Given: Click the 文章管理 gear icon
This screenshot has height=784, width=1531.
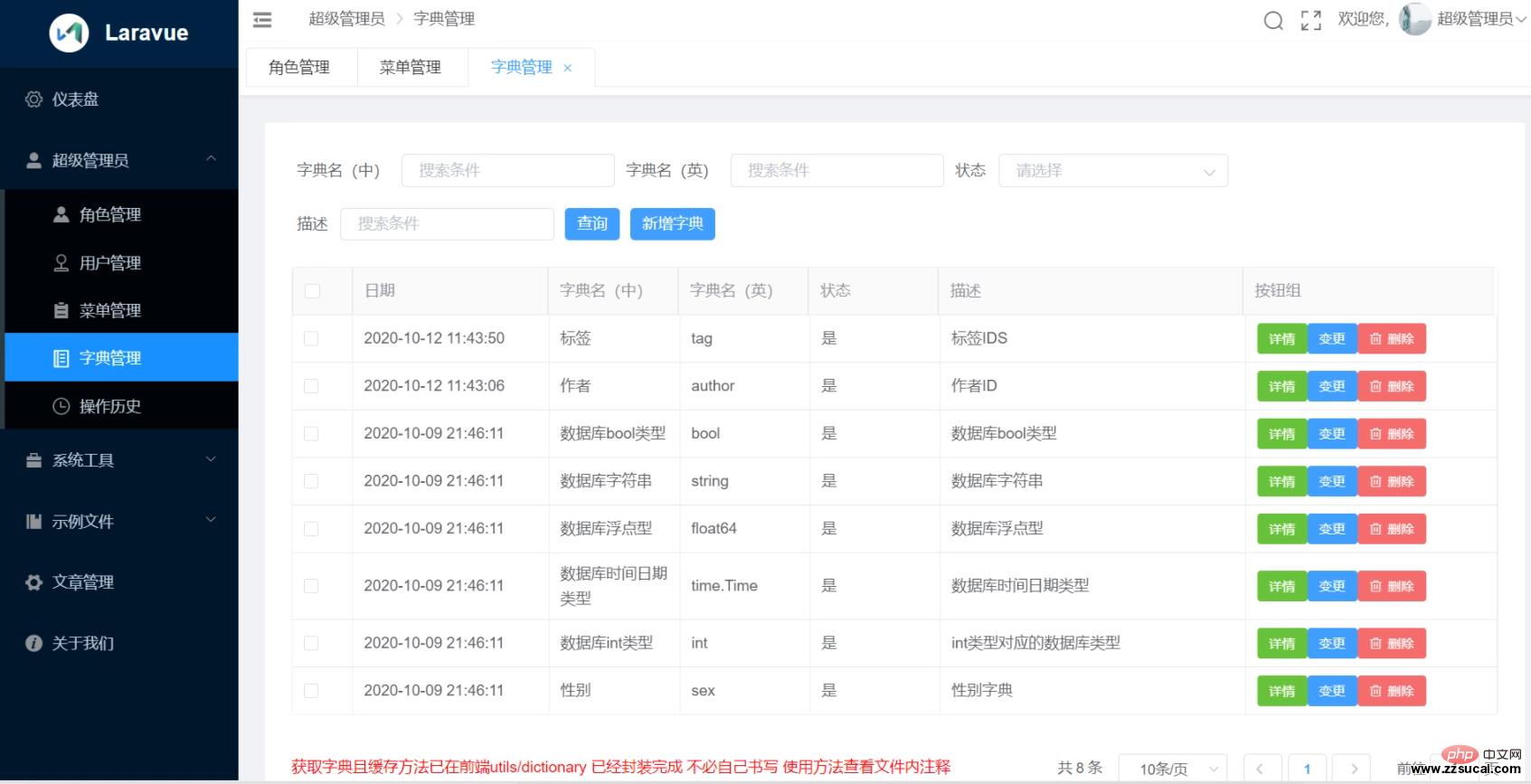Looking at the screenshot, I should [x=34, y=582].
